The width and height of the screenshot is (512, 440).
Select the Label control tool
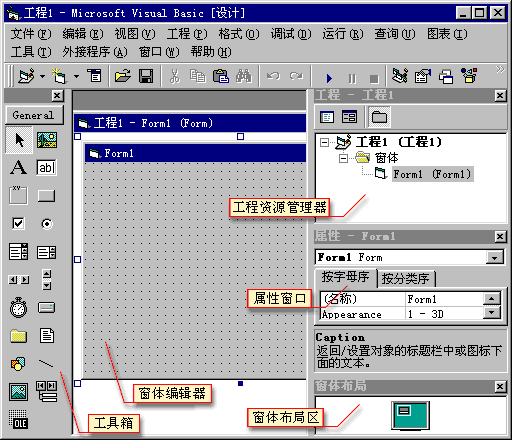click(x=18, y=167)
